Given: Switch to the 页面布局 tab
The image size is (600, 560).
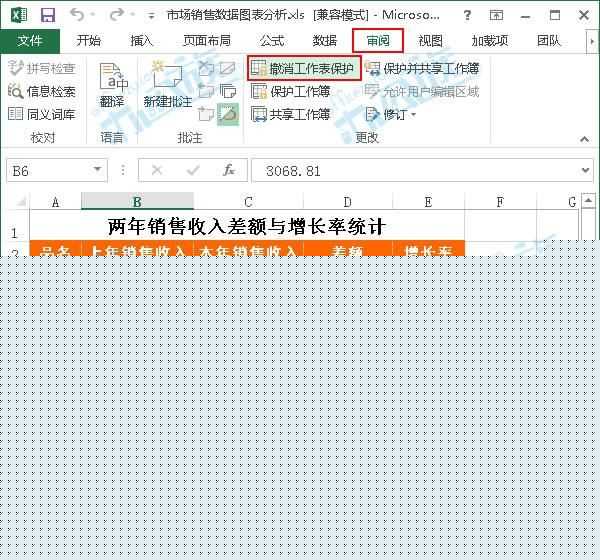Looking at the screenshot, I should point(207,41).
